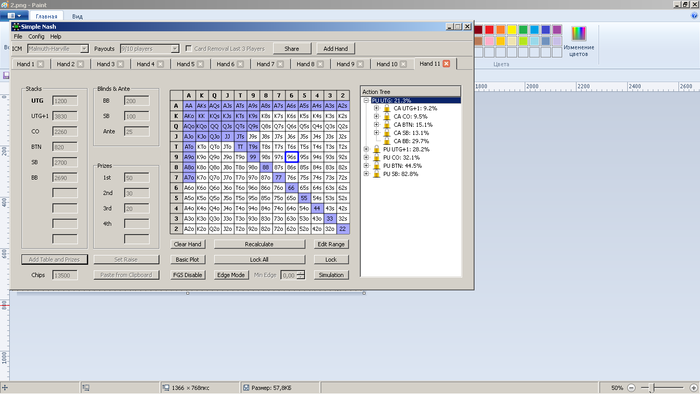Open the Payouts players dropdown
Viewport: 700px width, 394px height.
click(x=175, y=49)
